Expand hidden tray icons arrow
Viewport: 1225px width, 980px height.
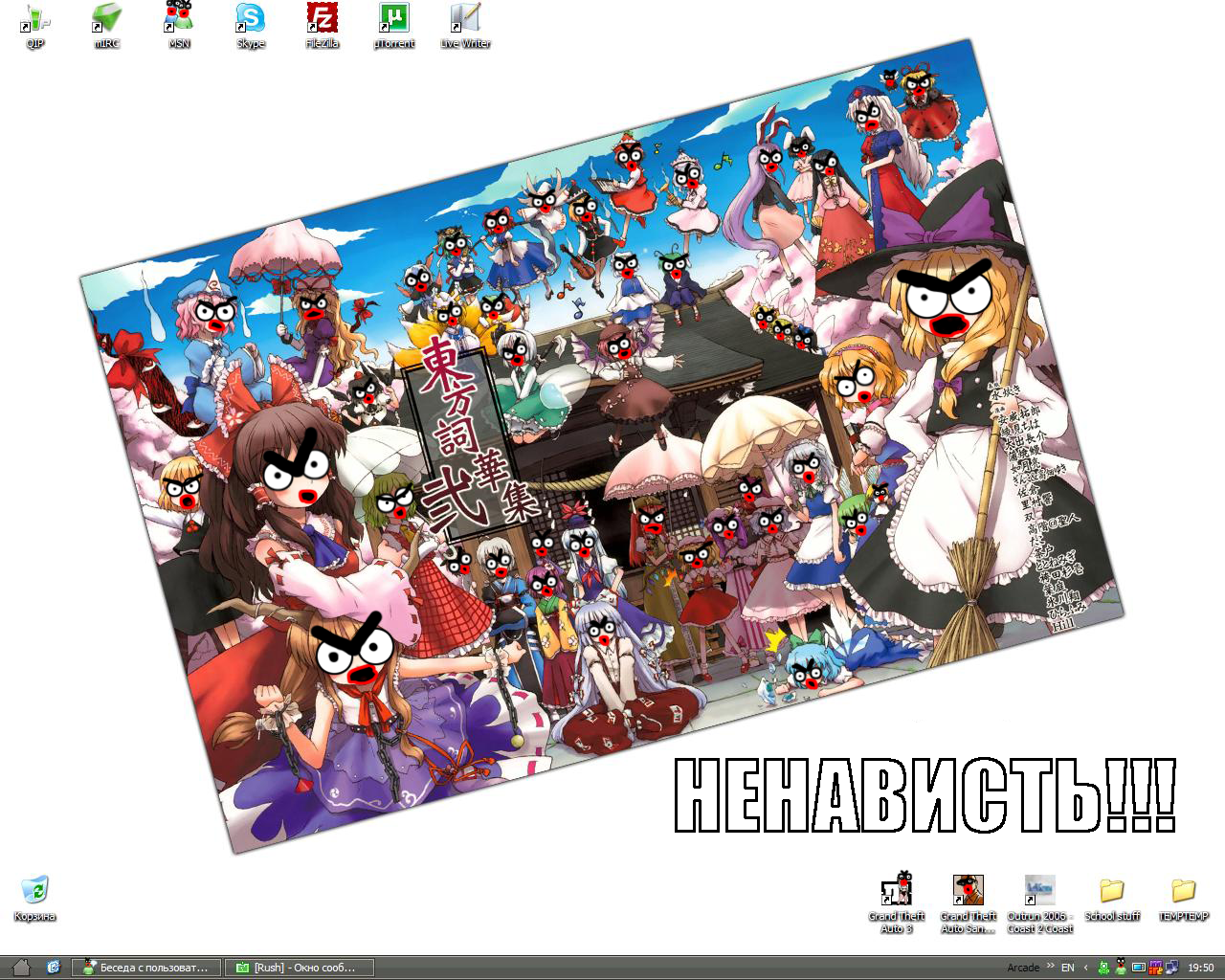(1086, 968)
